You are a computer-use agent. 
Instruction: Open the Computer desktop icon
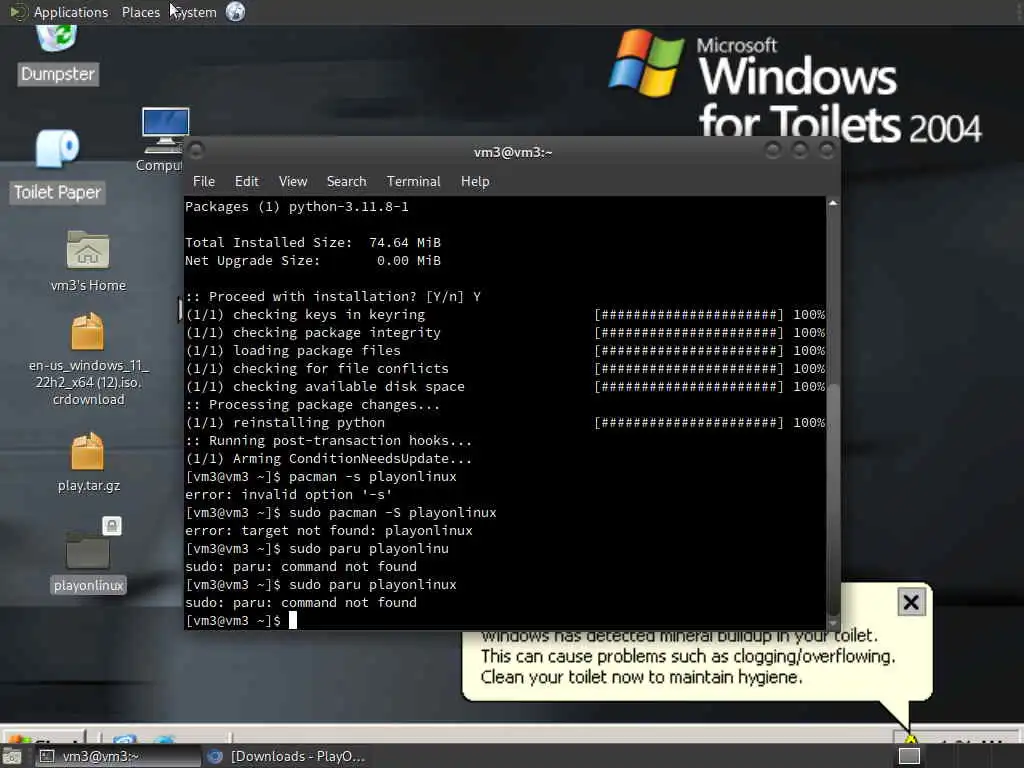pos(165,130)
